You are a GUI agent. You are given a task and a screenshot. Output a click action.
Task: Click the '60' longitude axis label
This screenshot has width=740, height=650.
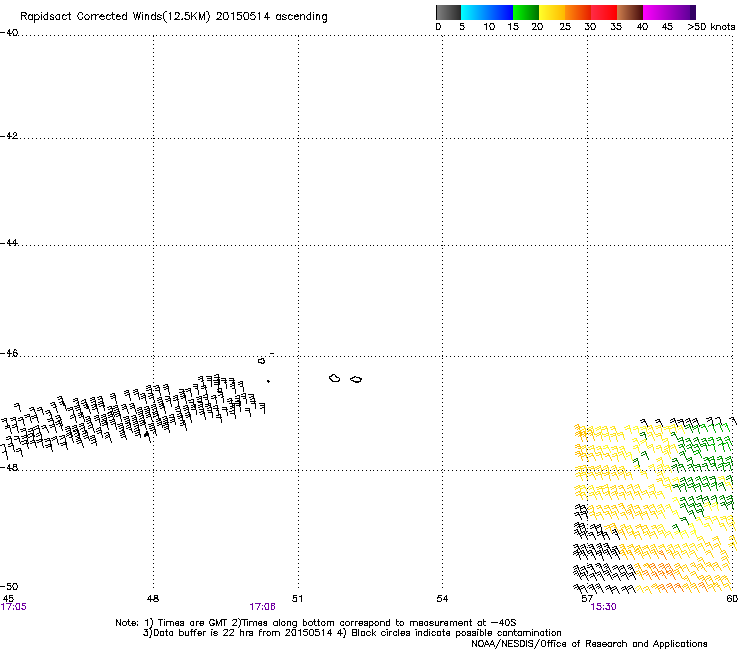(x=732, y=599)
